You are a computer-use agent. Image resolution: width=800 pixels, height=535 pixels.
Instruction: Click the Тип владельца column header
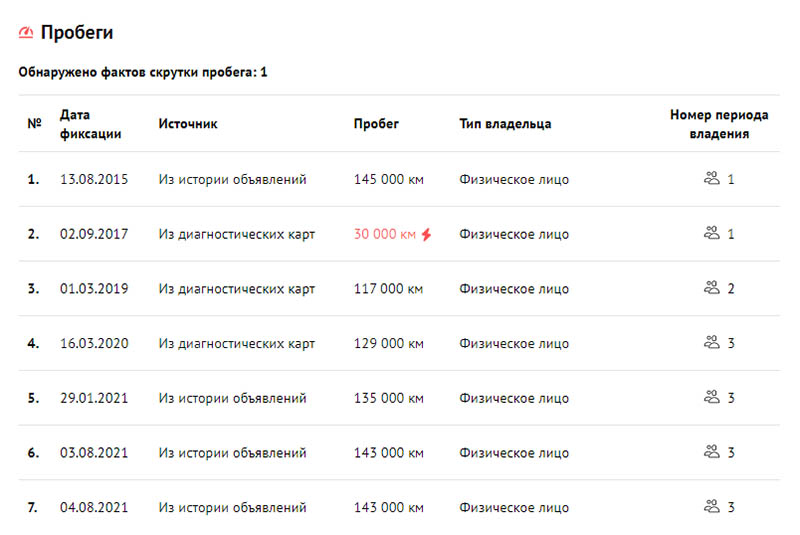coord(505,124)
